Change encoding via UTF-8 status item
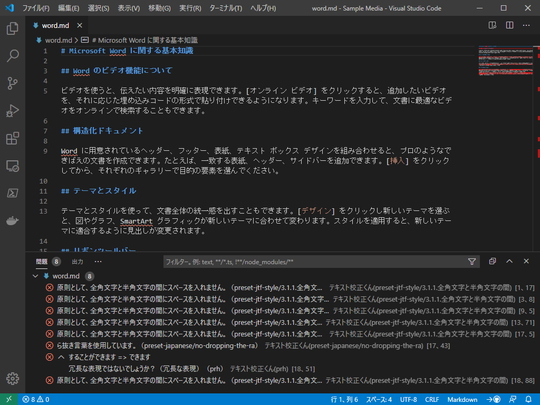The width and height of the screenshot is (540, 405). (408, 399)
